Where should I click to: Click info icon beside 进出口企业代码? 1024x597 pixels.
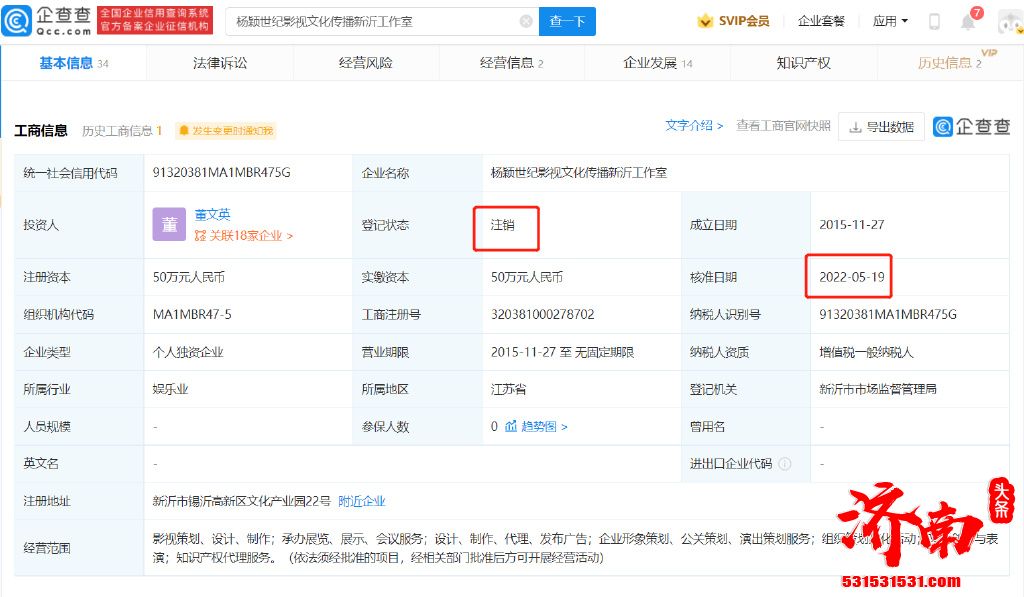(x=785, y=464)
